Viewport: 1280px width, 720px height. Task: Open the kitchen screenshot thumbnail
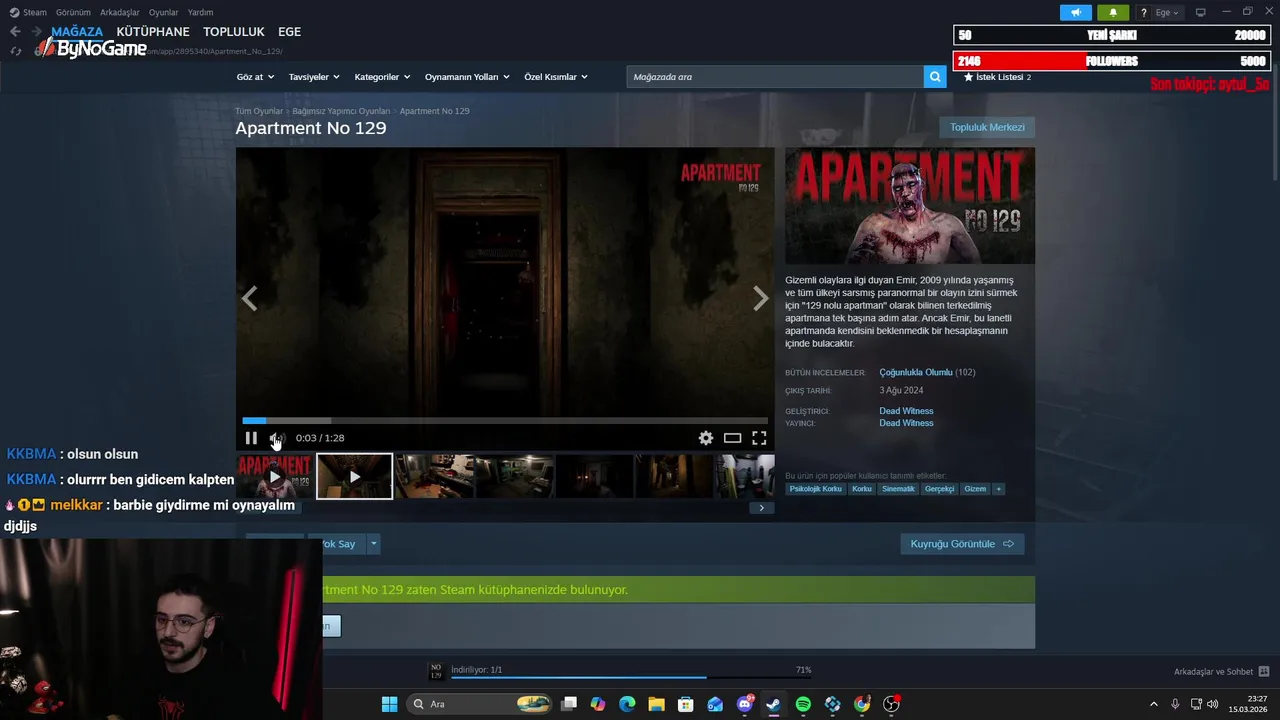434,476
